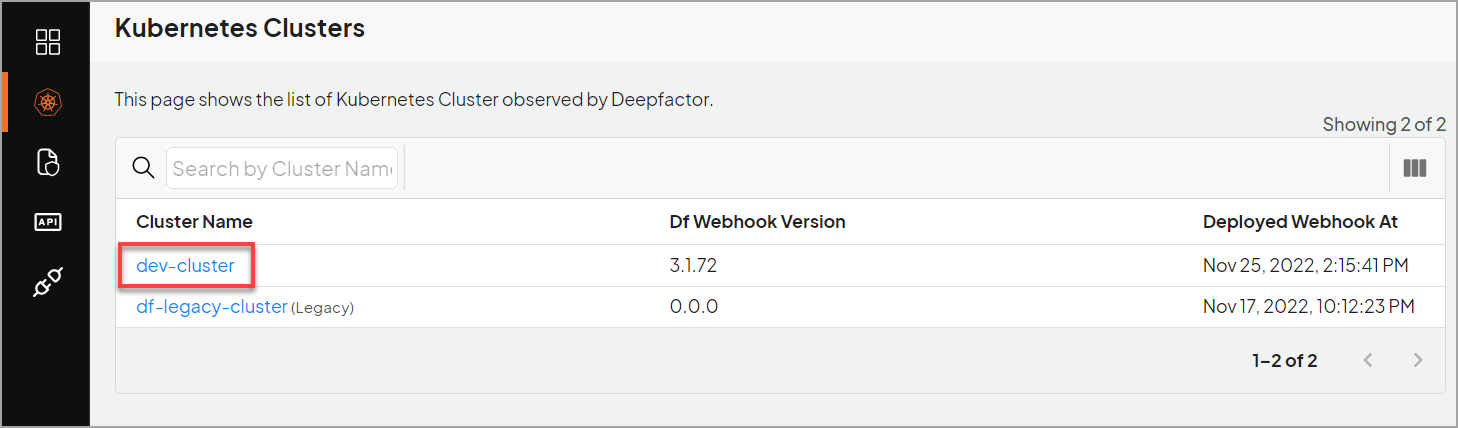Click the 1–2 of 2 pagination label
The height and width of the screenshot is (428, 1458).
pos(1284,360)
